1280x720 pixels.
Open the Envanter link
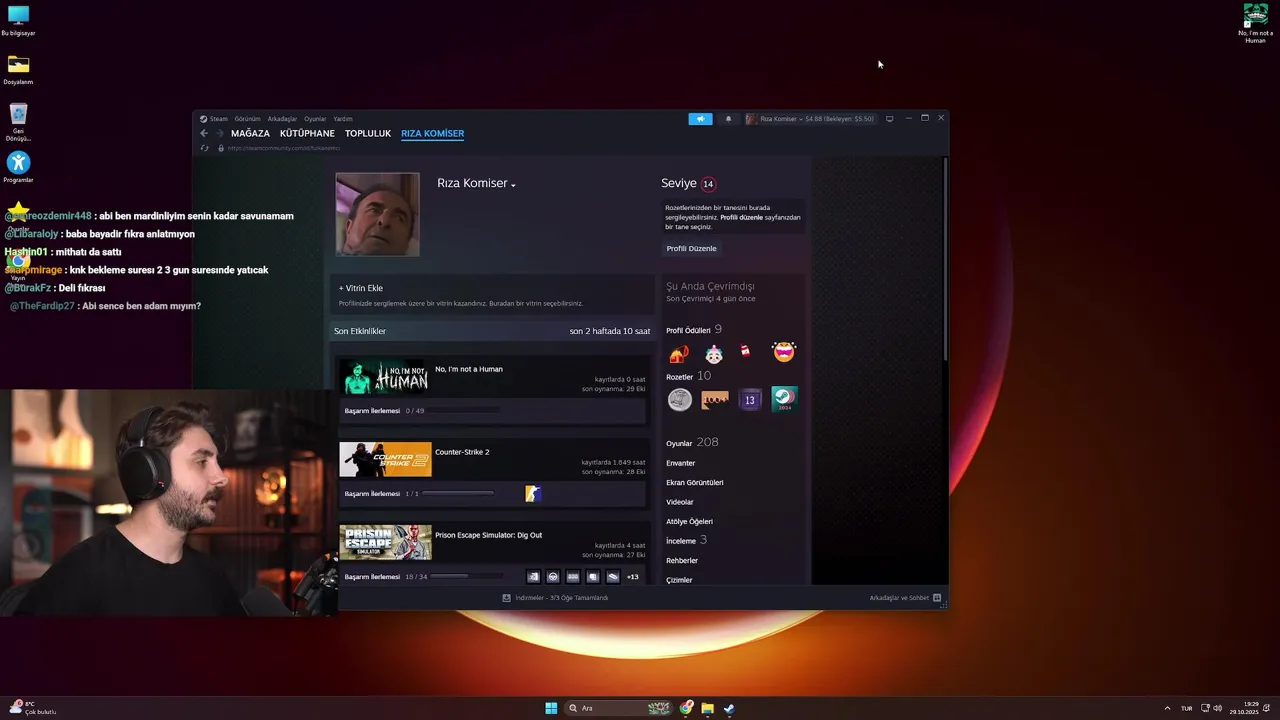pyautogui.click(x=680, y=463)
